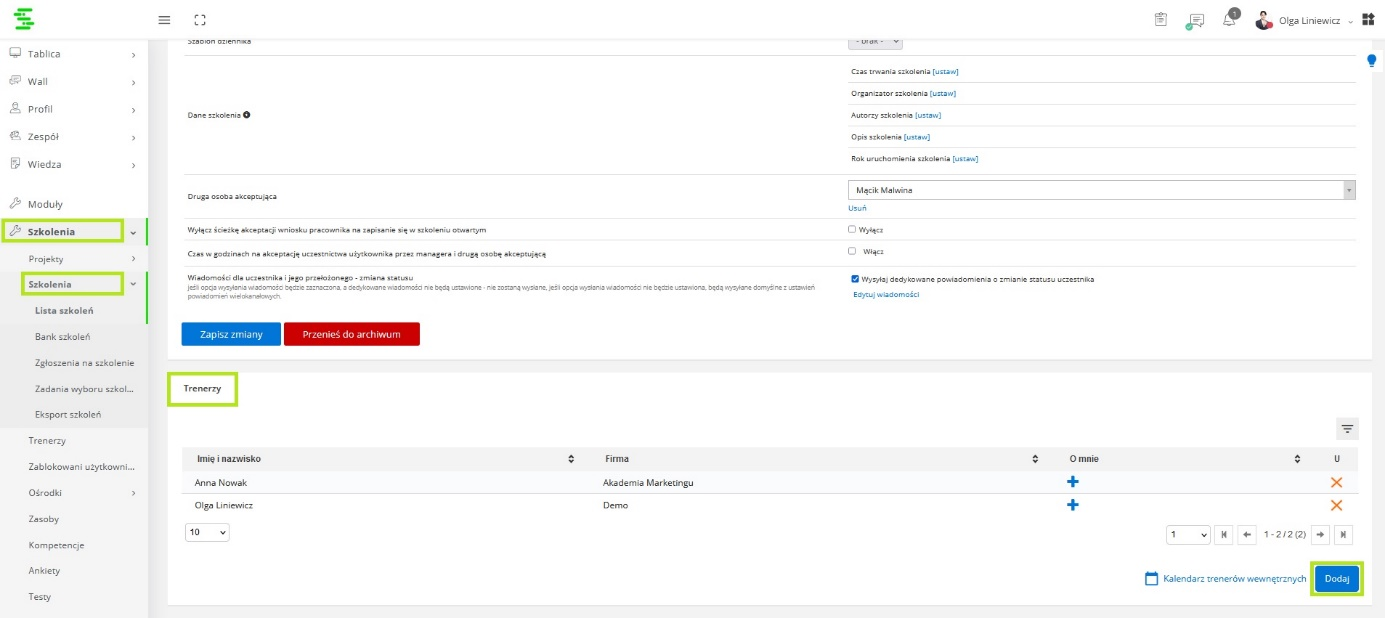Toggle fullscreen mode icon in header
The height and width of the screenshot is (618, 1385).
pyautogui.click(x=200, y=20)
